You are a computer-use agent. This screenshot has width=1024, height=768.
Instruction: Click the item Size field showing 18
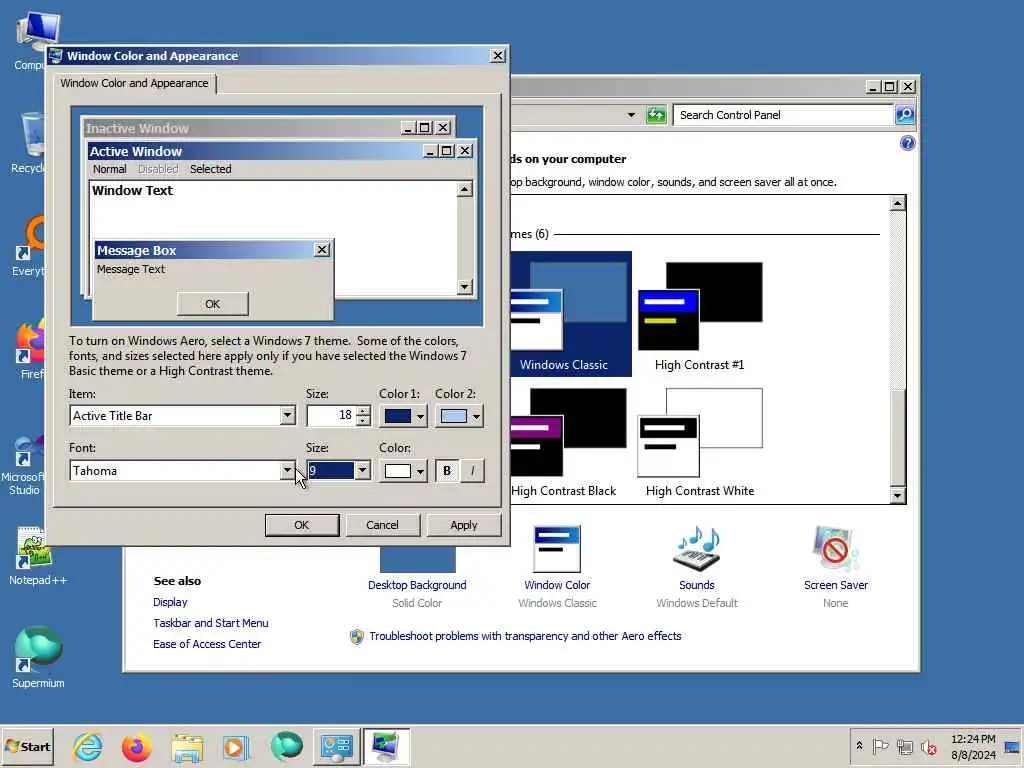pos(331,415)
